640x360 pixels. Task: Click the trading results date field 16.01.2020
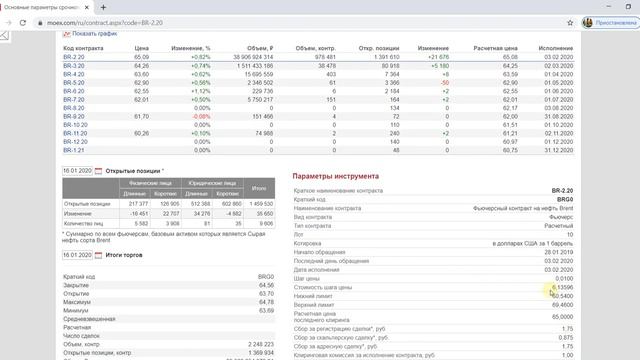(77, 255)
